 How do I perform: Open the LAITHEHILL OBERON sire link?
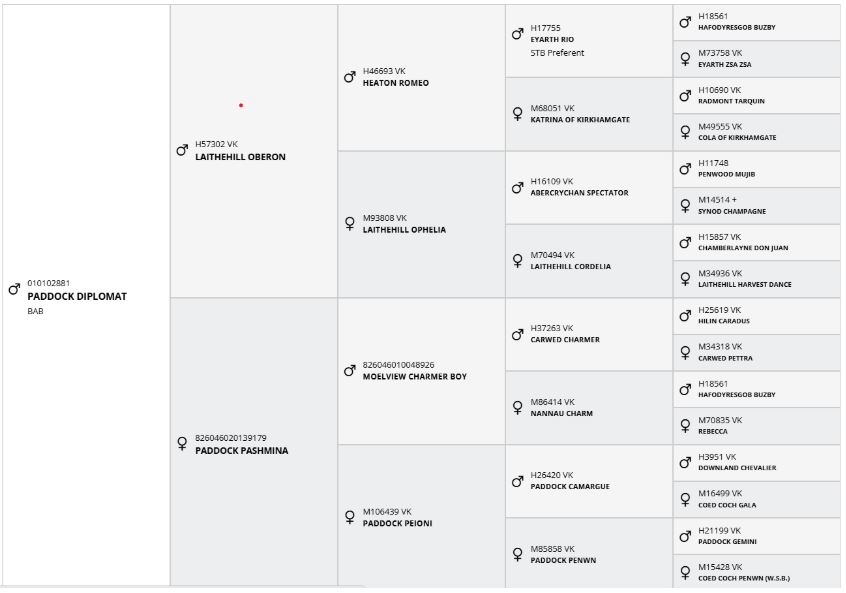point(240,157)
